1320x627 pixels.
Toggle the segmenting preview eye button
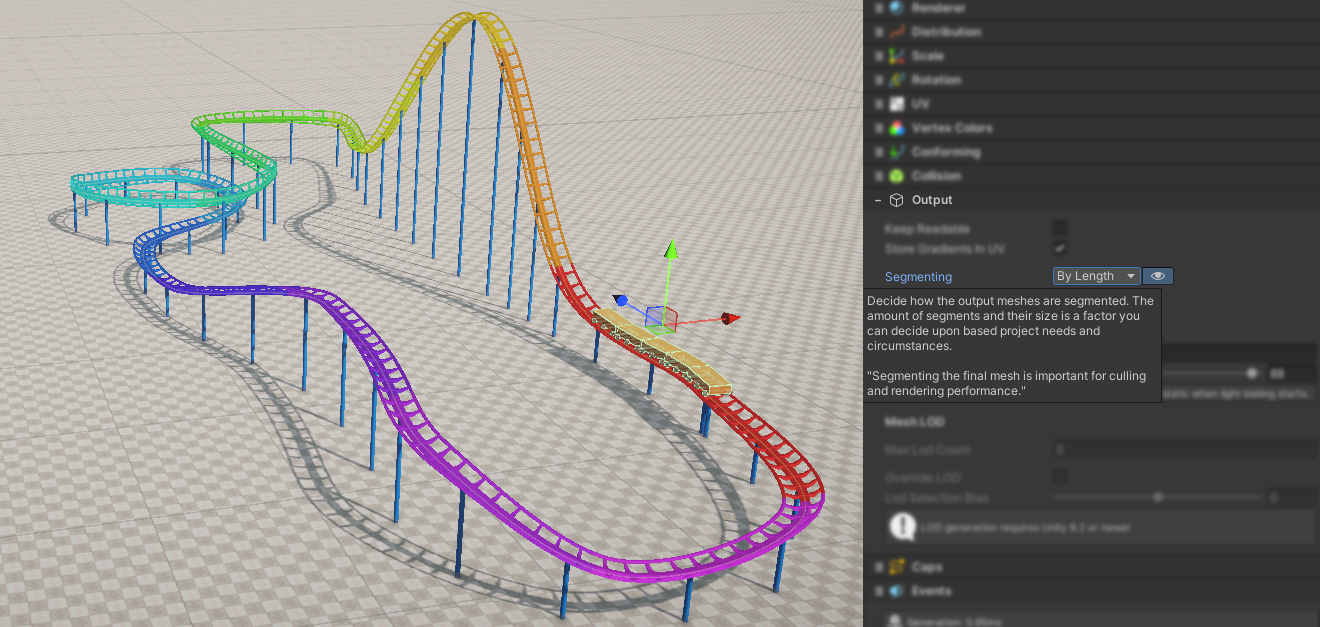(1158, 276)
